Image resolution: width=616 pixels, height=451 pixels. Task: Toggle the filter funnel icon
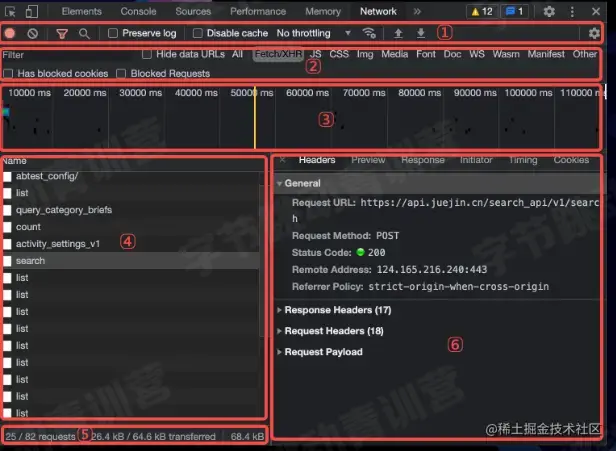click(x=62, y=34)
